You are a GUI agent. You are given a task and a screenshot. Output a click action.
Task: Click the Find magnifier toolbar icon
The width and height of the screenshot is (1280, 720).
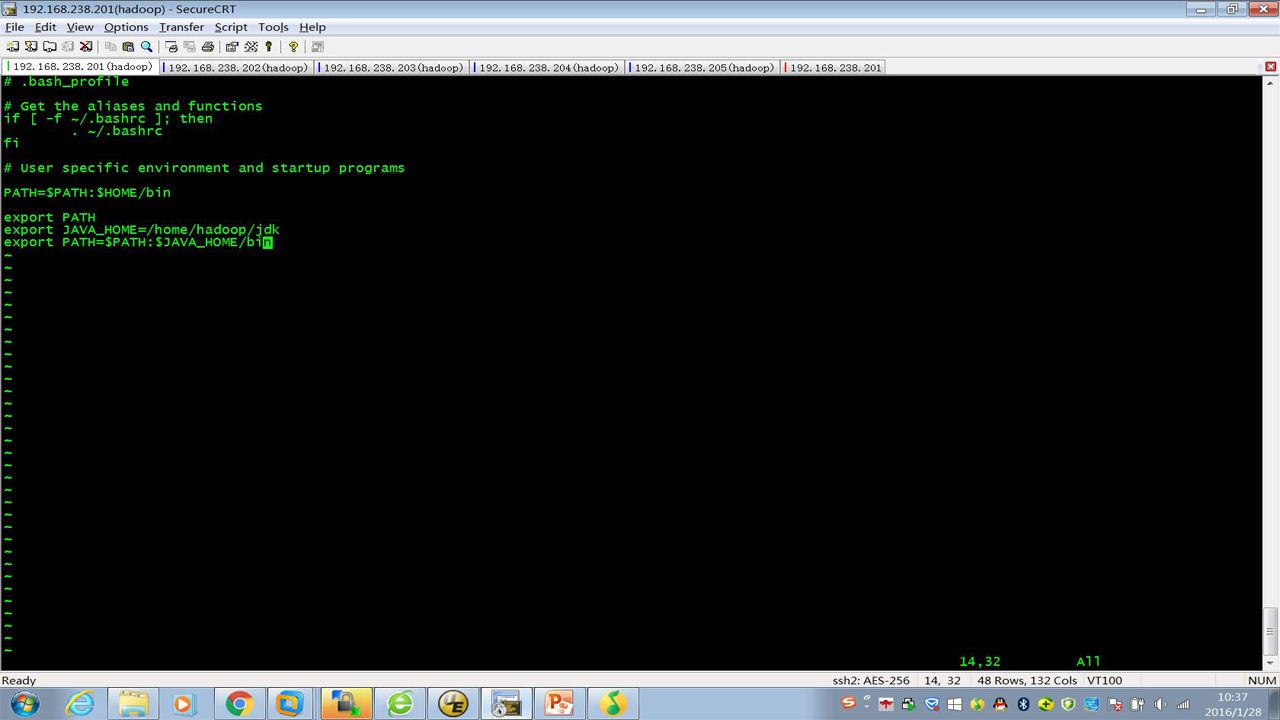pyautogui.click(x=146, y=47)
